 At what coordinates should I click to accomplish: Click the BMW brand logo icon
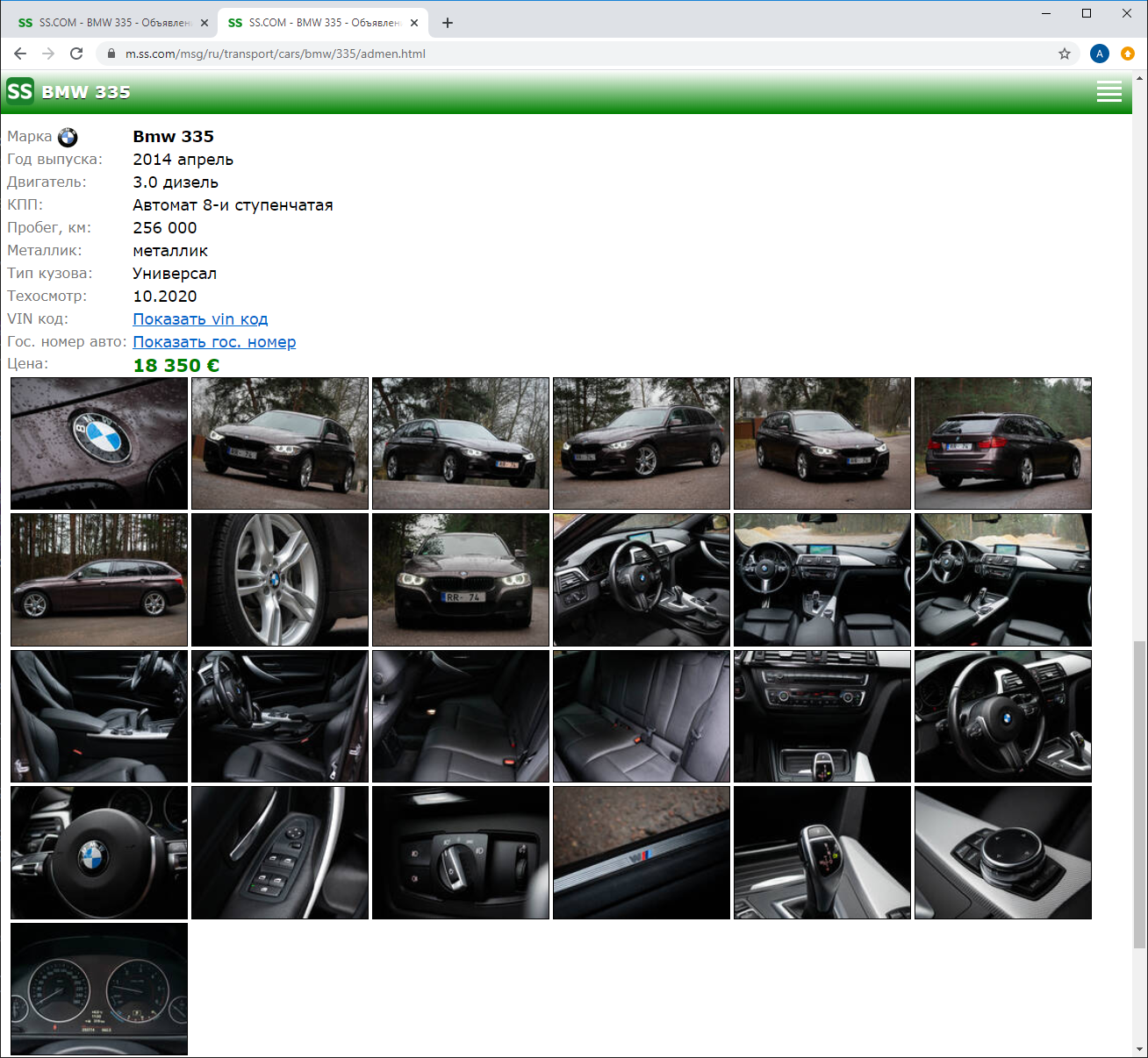(68, 137)
